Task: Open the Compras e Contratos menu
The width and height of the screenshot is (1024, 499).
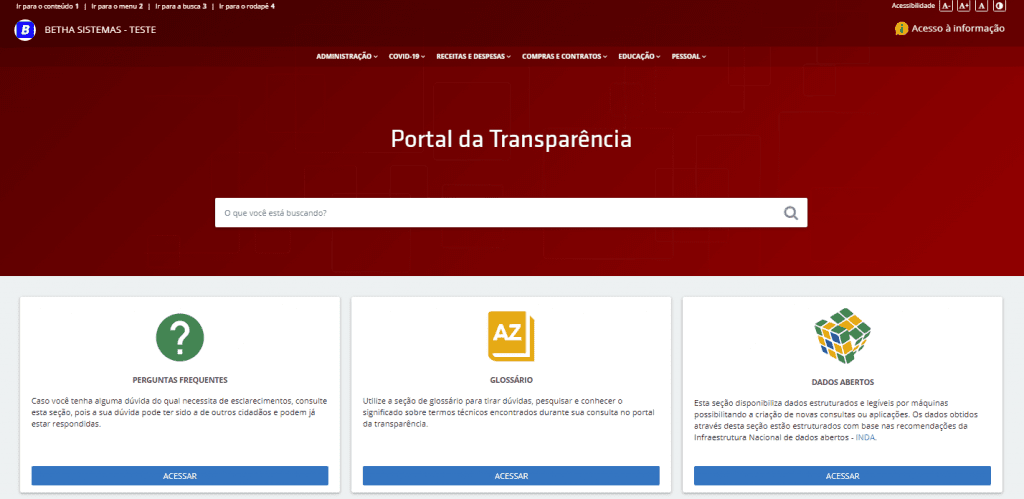Action: click(x=564, y=57)
